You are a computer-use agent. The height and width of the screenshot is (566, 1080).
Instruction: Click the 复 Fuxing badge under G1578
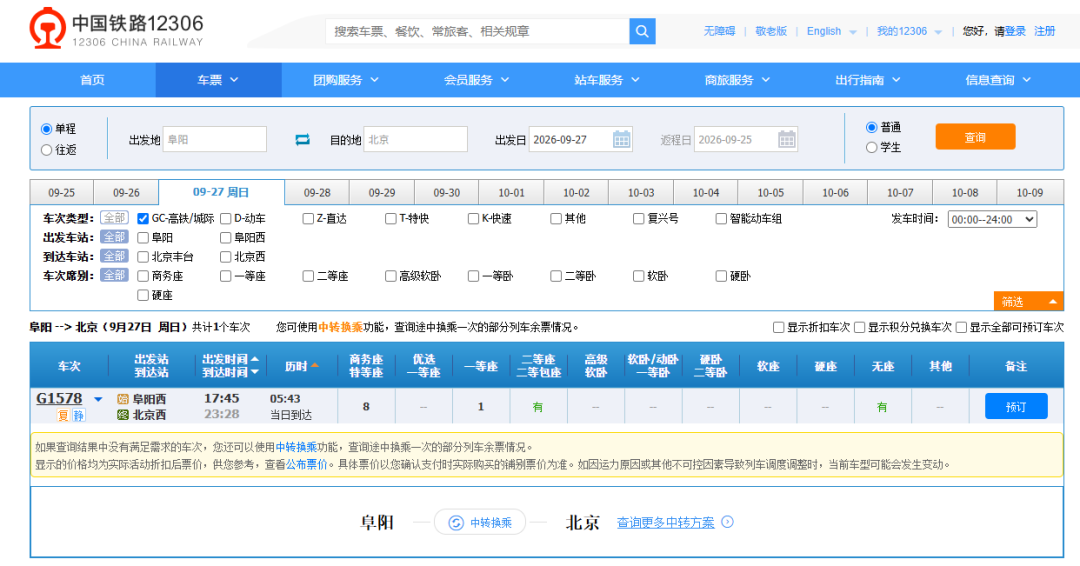click(63, 415)
